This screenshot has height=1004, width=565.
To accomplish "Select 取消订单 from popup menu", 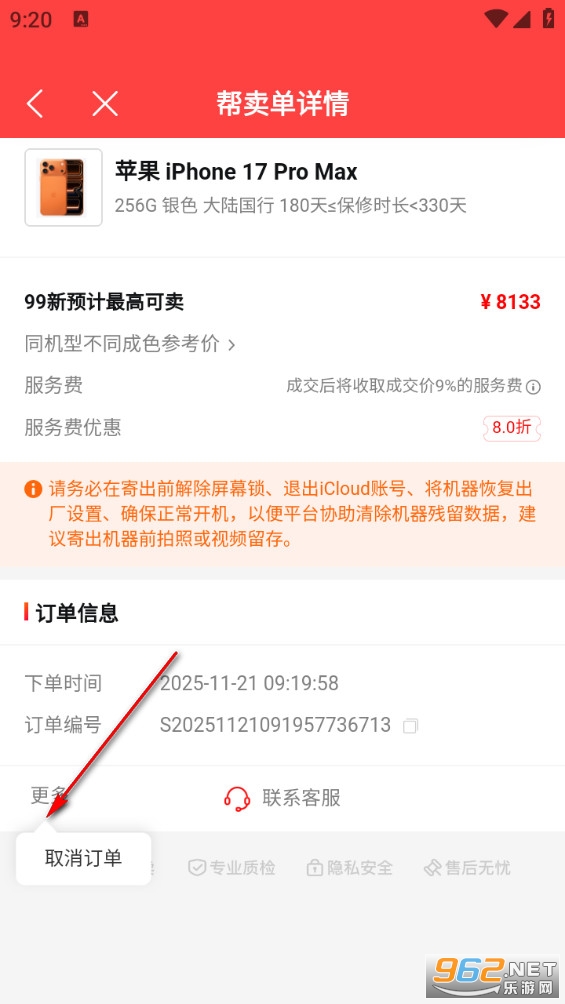I will [x=83, y=859].
